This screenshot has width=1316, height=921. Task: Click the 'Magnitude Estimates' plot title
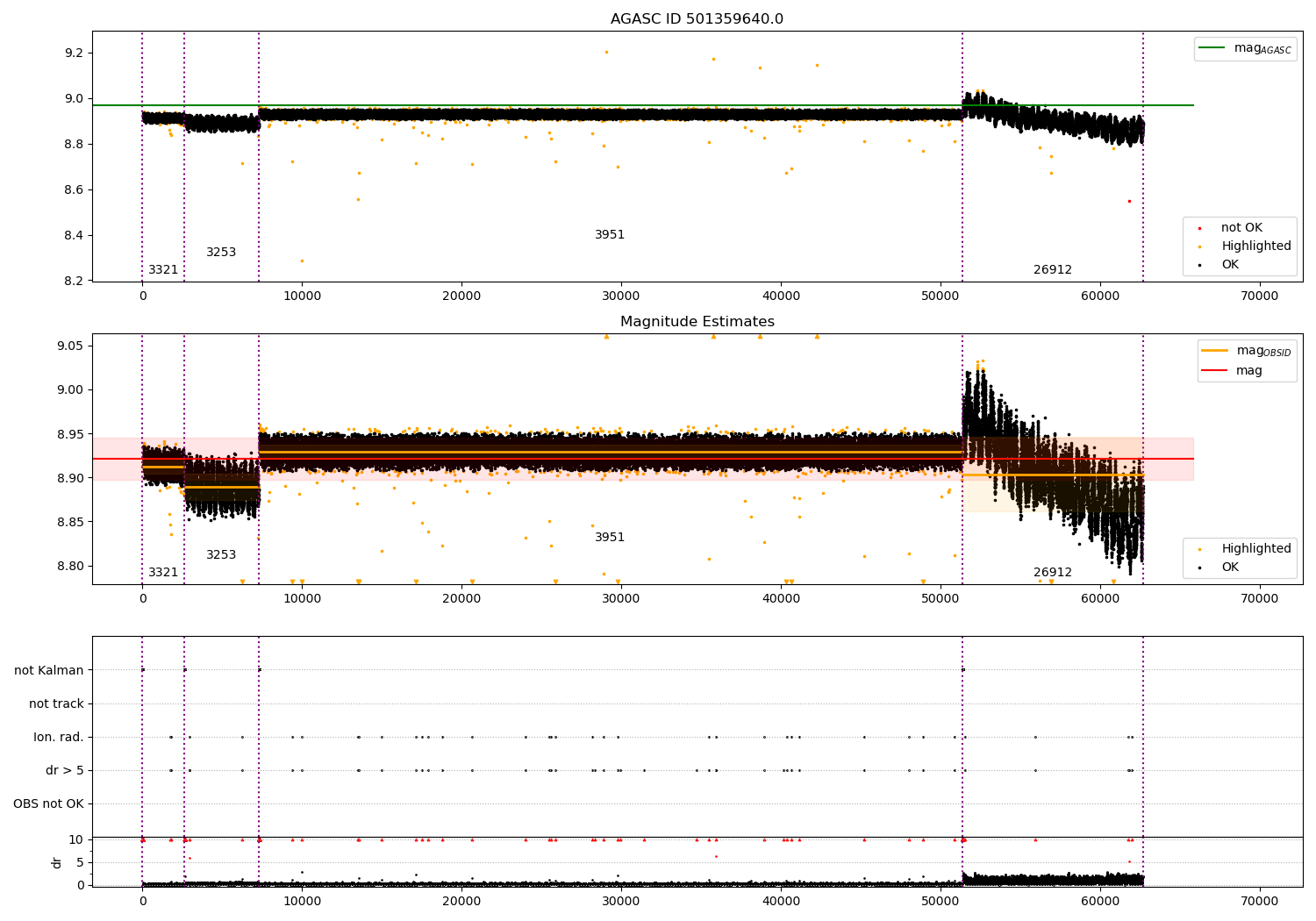pyautogui.click(x=697, y=322)
